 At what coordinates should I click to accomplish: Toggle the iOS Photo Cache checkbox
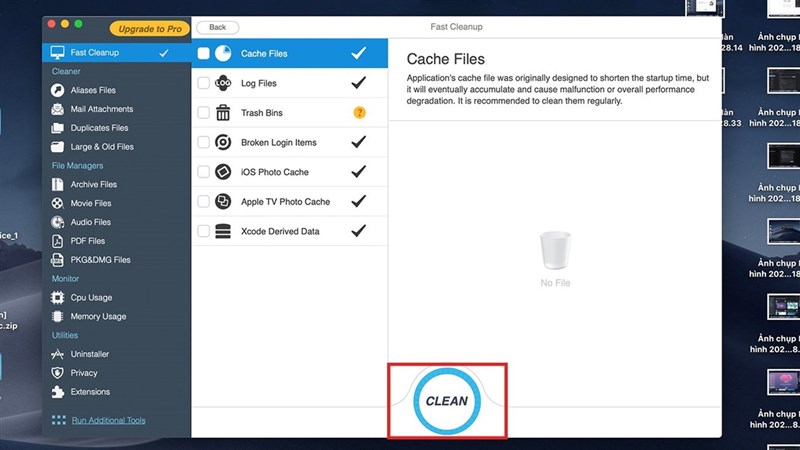[203, 171]
